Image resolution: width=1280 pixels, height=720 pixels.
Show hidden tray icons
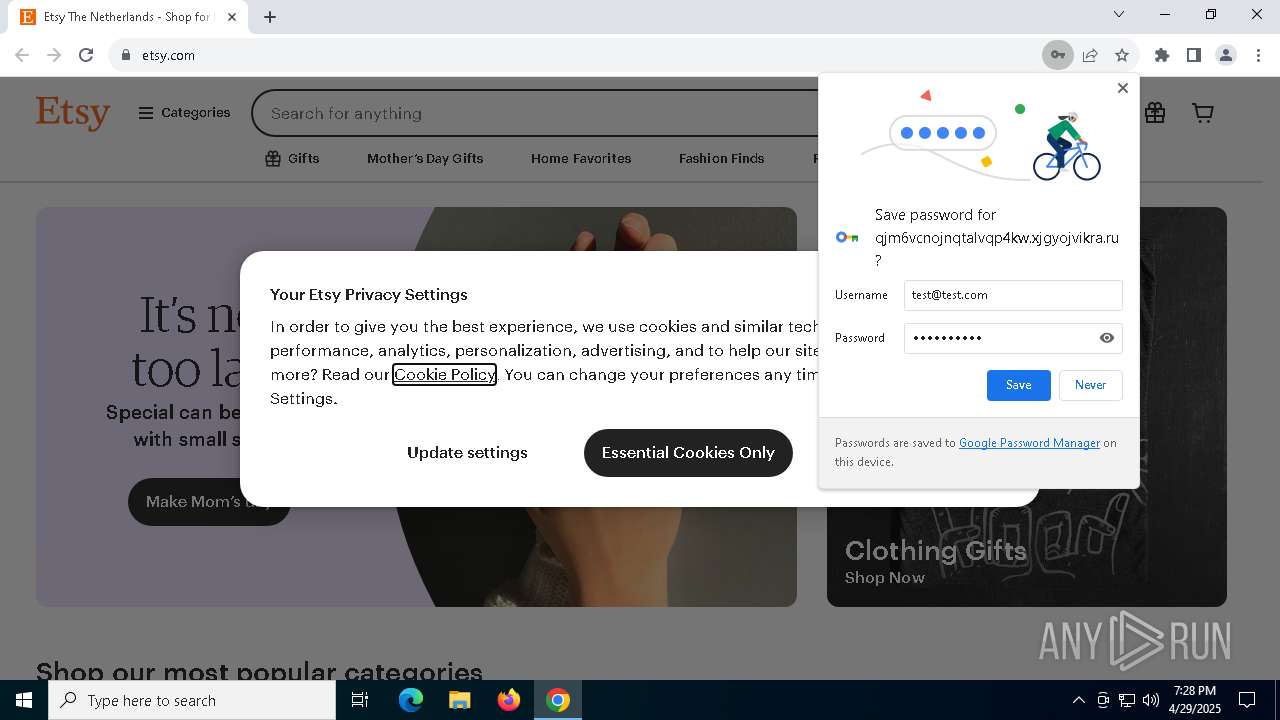click(x=1078, y=700)
